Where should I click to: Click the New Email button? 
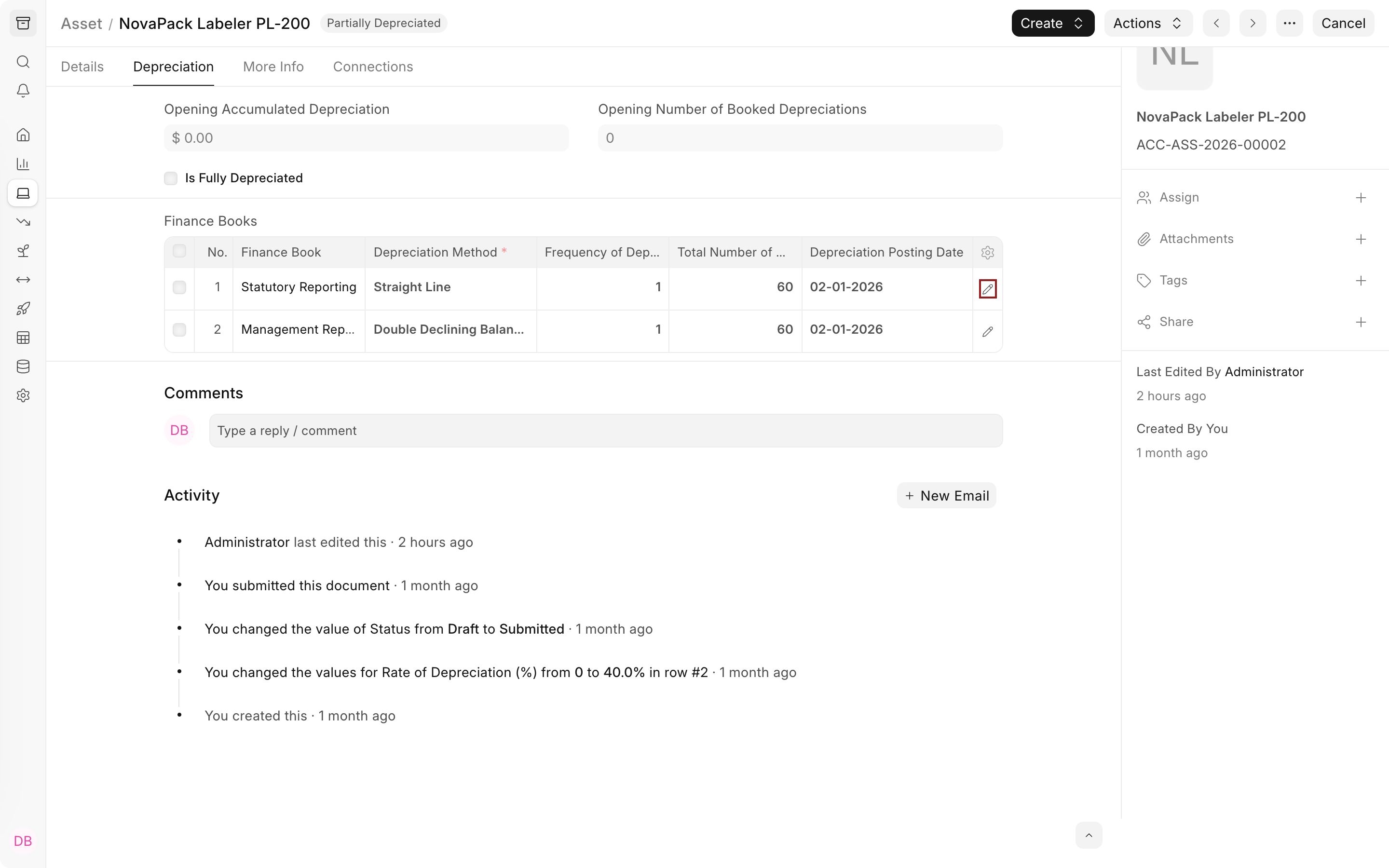pyautogui.click(x=946, y=495)
